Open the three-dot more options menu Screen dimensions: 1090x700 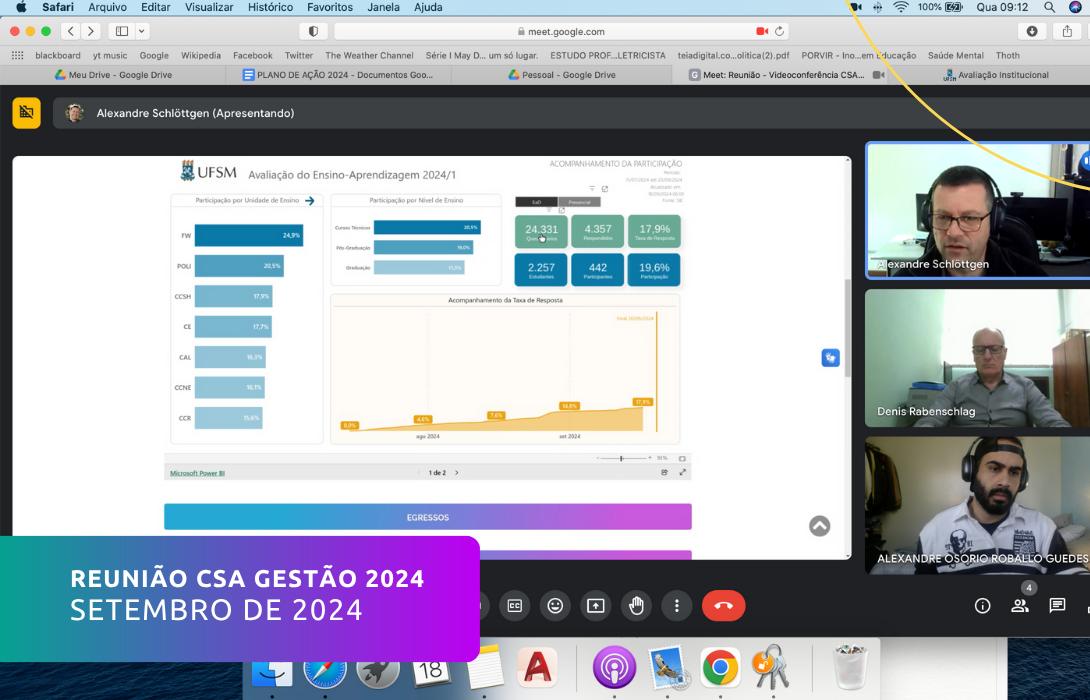[677, 605]
